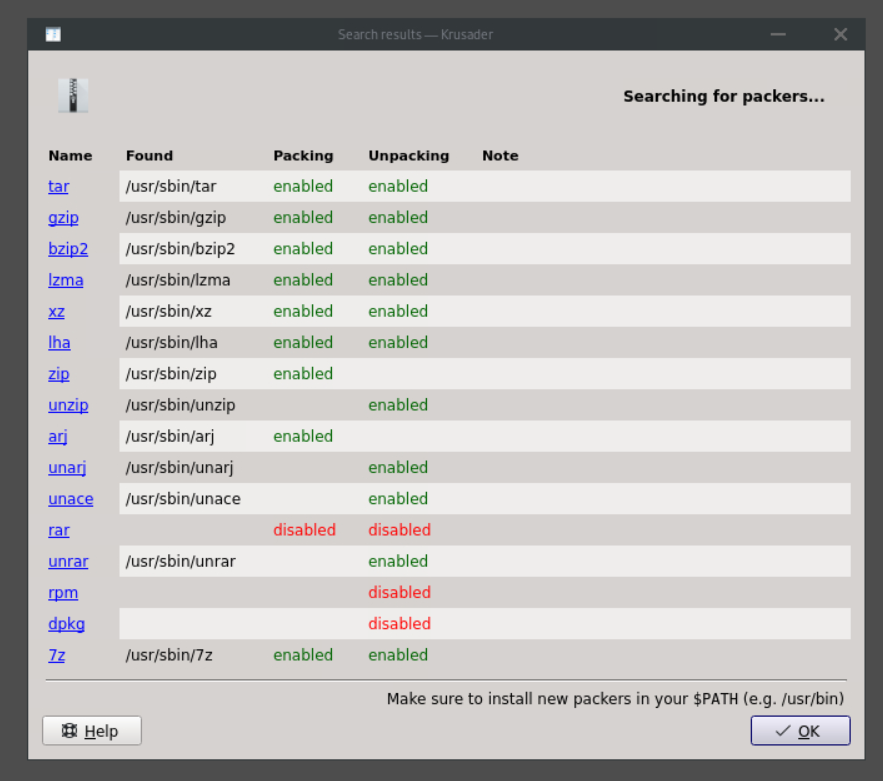Click zip's enabled Packing status
This screenshot has height=781, width=883.
coord(303,374)
